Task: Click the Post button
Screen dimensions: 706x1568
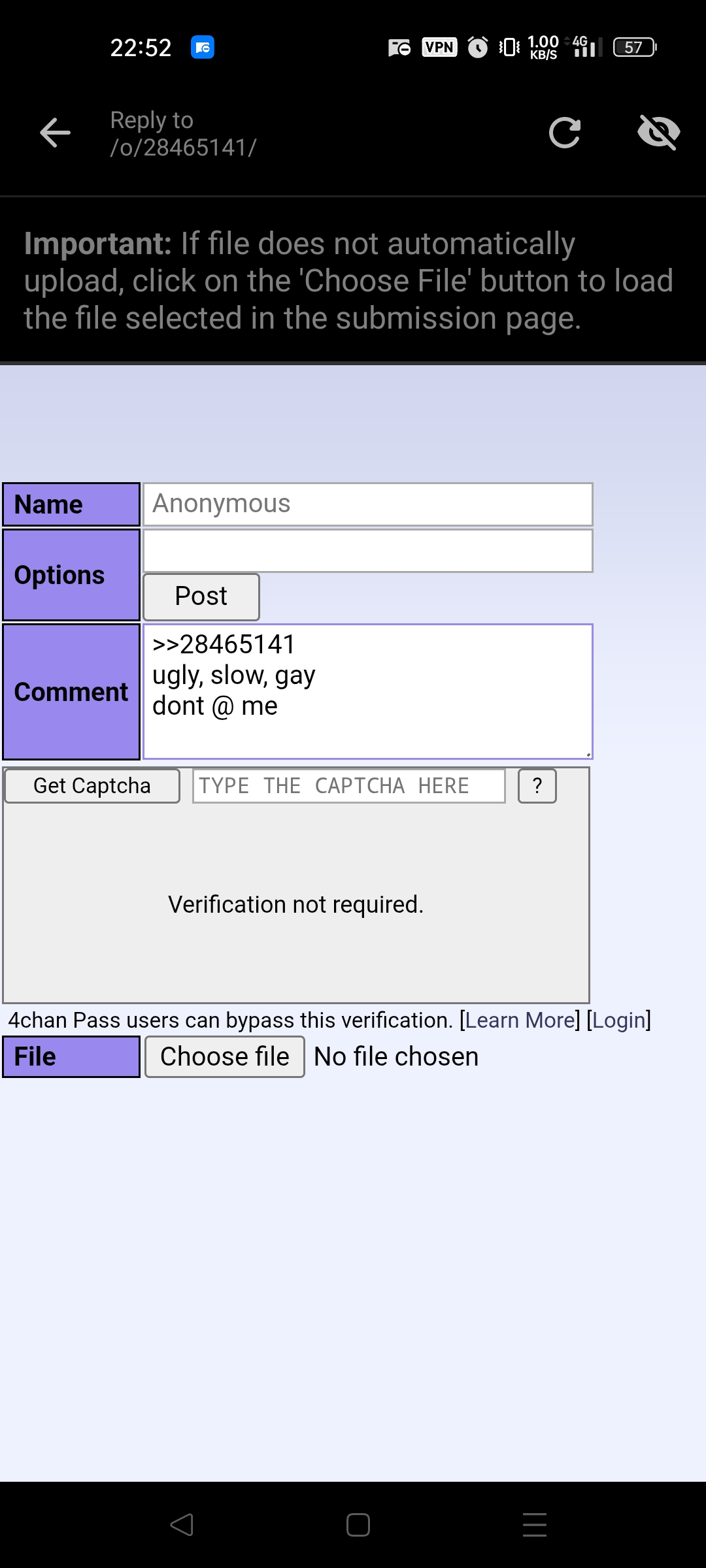Action: tap(201, 596)
